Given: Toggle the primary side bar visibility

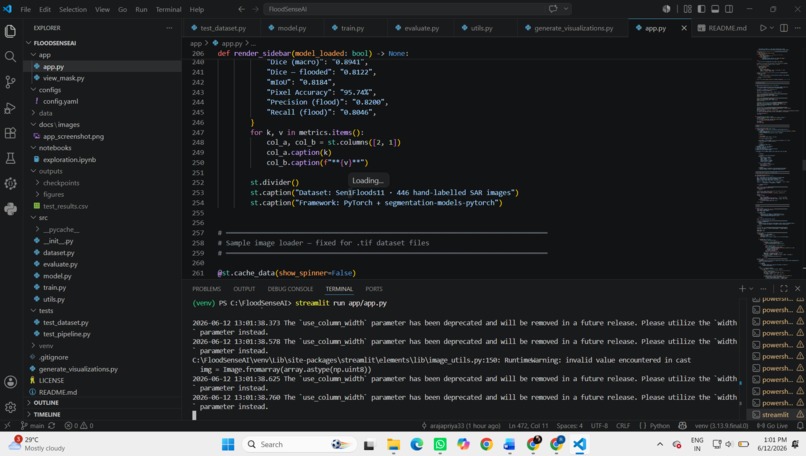Looking at the screenshot, I should pyautogui.click(x=701, y=9).
